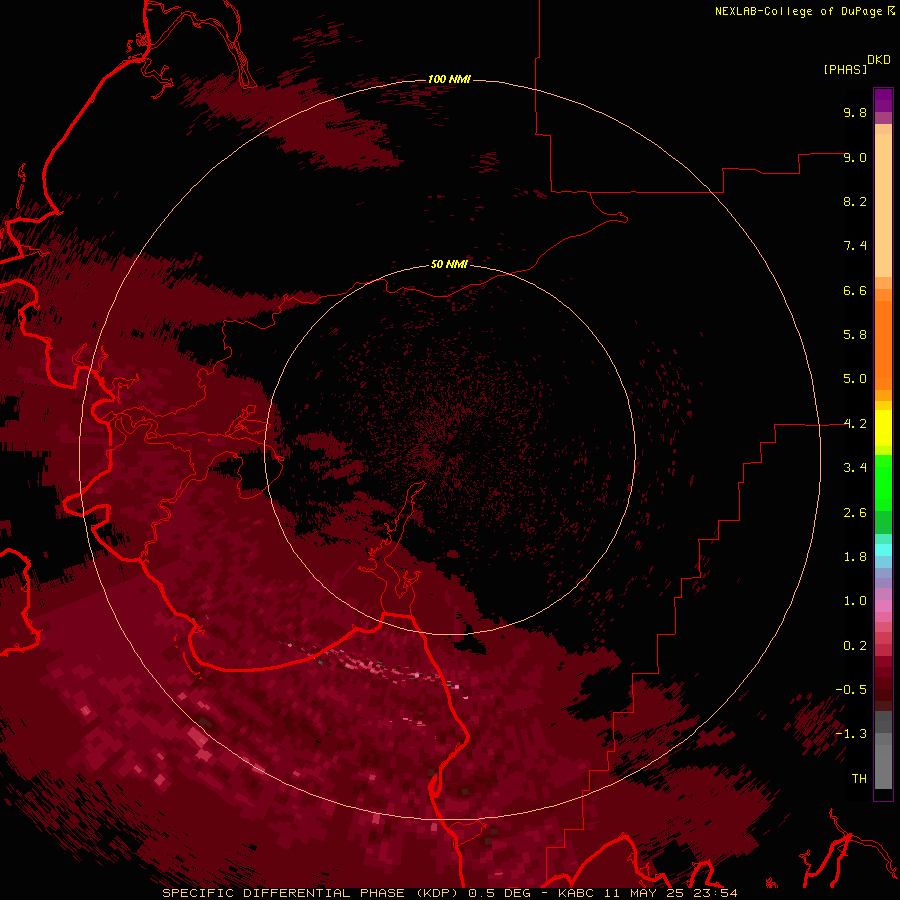Click the 23:54 timestamp in the caption
The image size is (900, 900).
coord(717,893)
